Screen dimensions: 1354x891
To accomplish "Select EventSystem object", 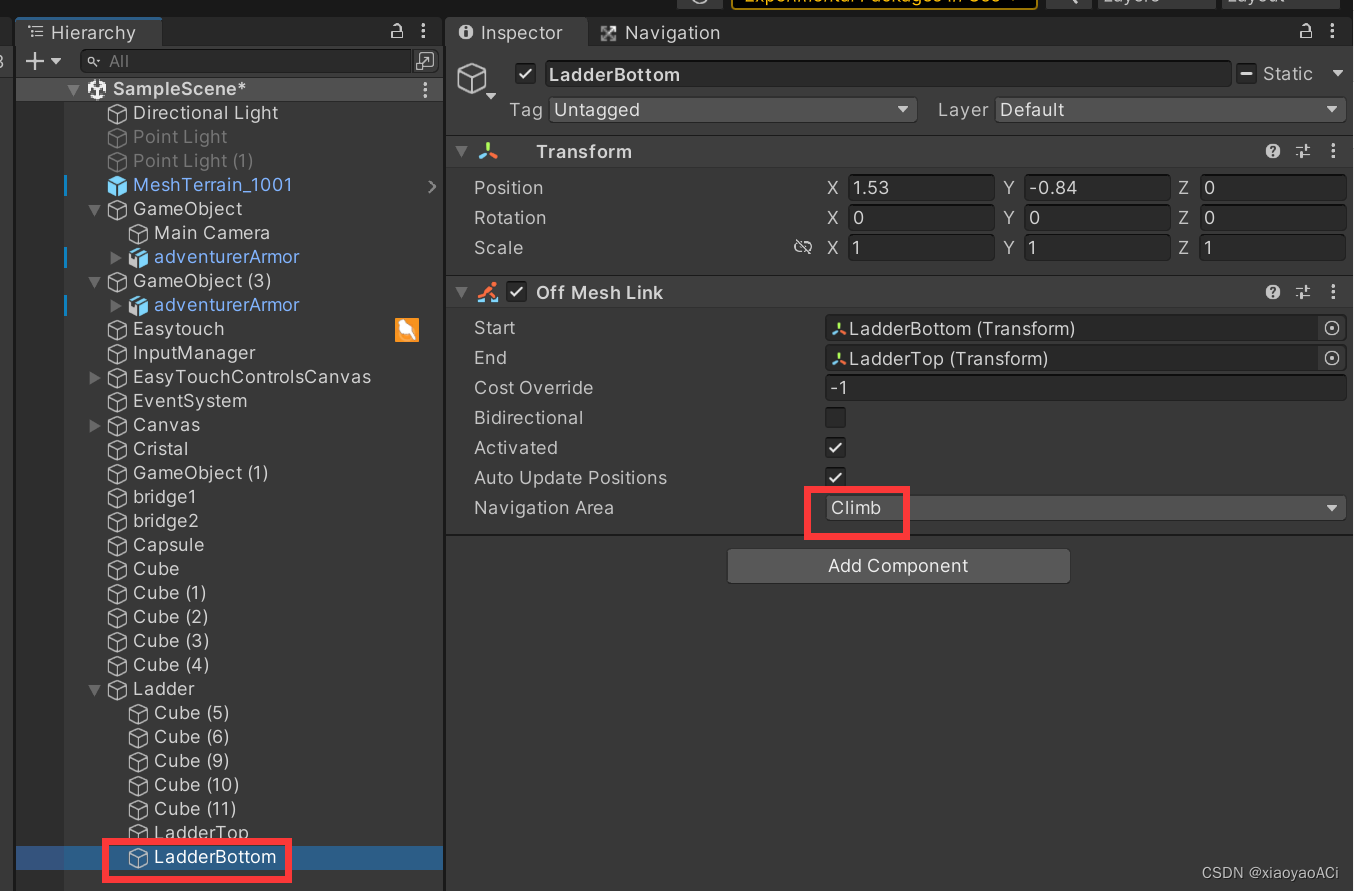I will coord(190,401).
